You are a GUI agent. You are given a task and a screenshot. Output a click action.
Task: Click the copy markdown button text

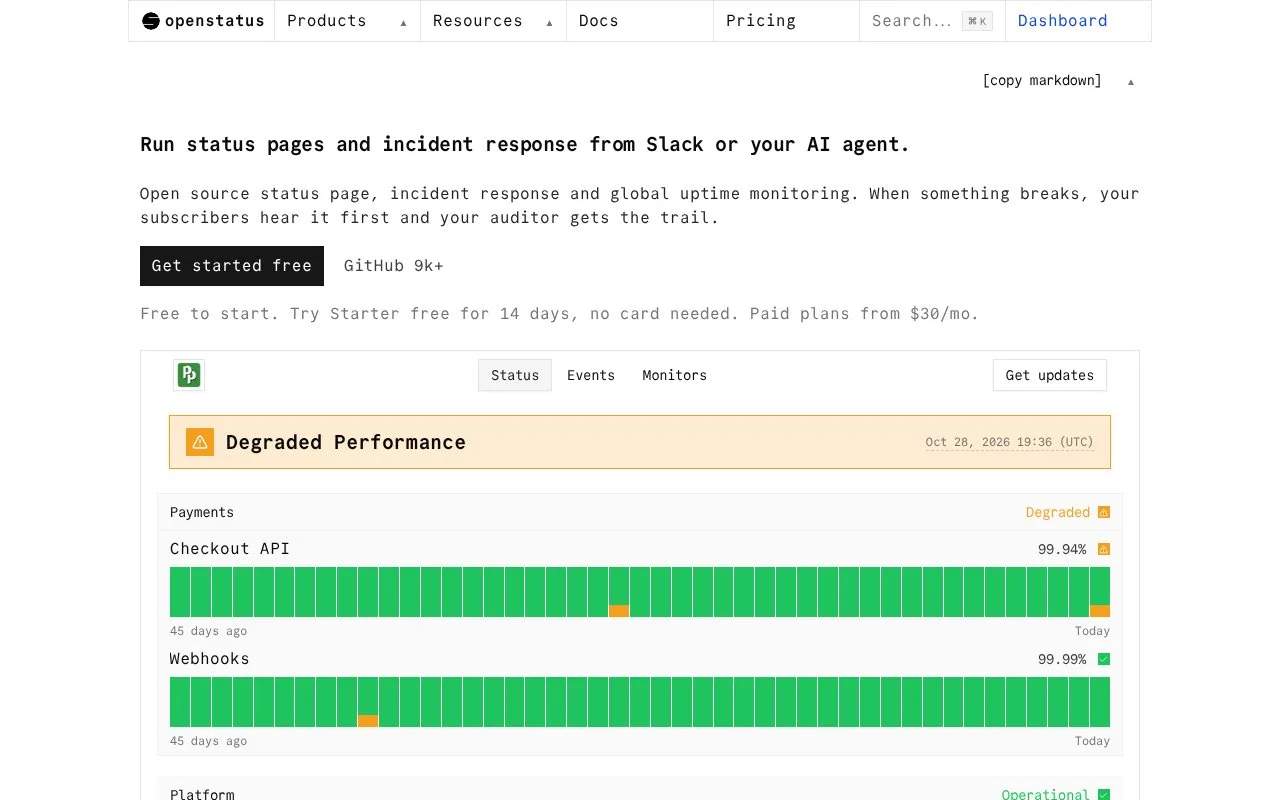point(1042,81)
